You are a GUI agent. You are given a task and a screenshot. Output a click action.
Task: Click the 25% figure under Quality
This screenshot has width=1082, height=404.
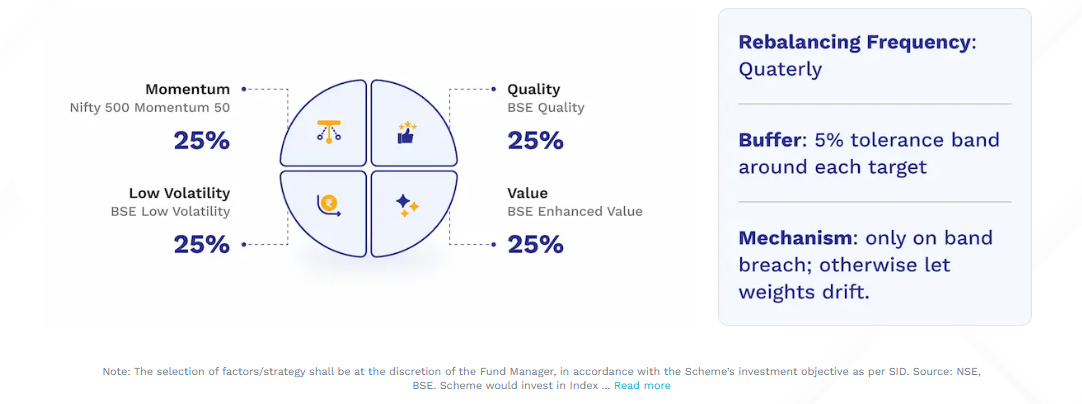535,140
